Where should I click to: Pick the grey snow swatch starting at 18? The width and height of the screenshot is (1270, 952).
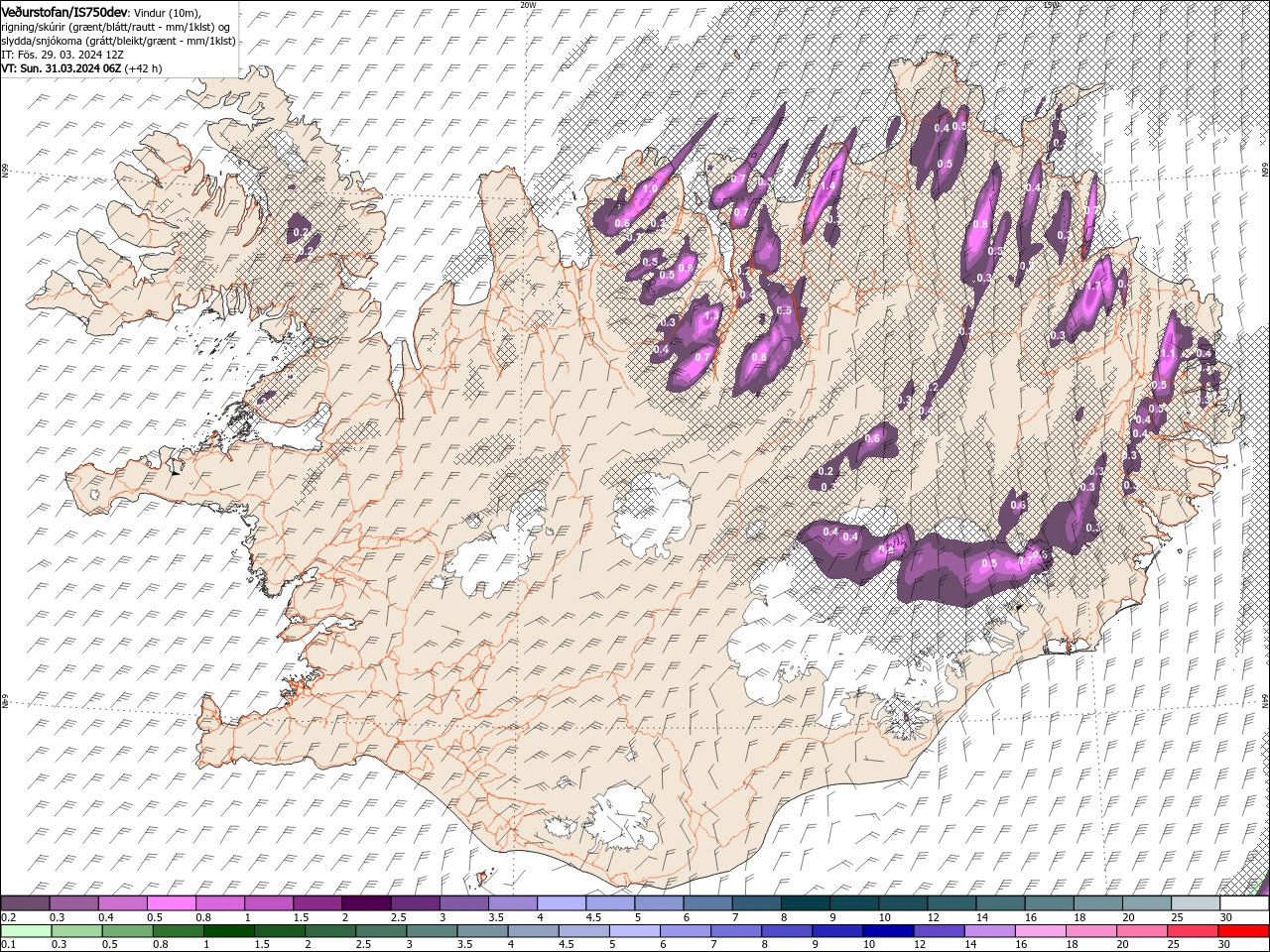point(1098,903)
